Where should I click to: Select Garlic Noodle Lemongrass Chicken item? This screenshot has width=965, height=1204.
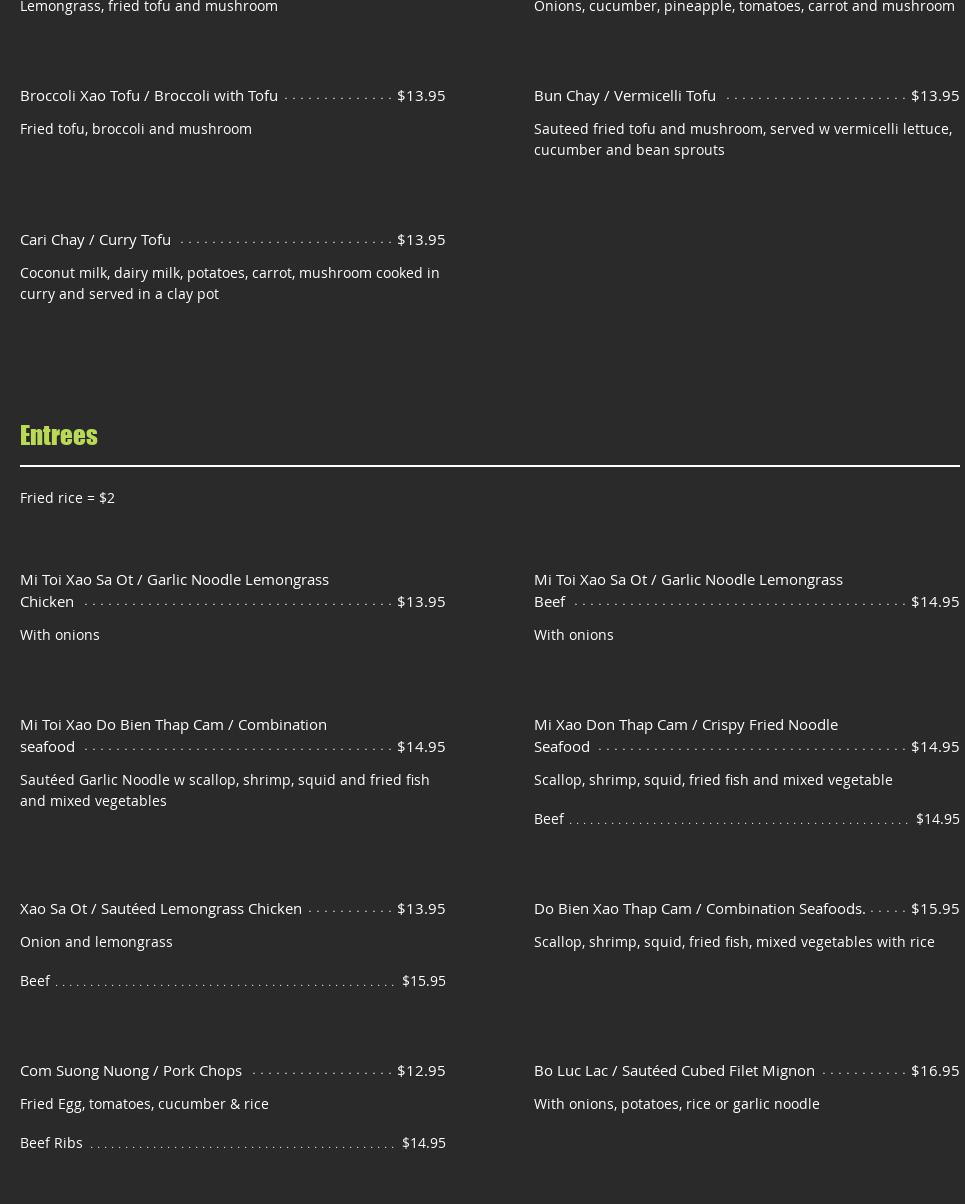click(174, 589)
